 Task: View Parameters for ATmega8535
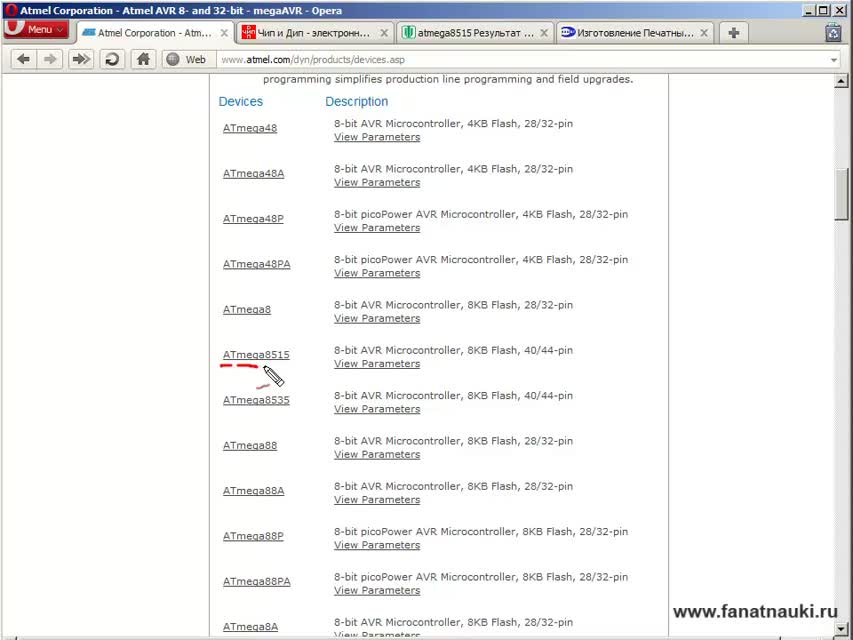click(377, 409)
